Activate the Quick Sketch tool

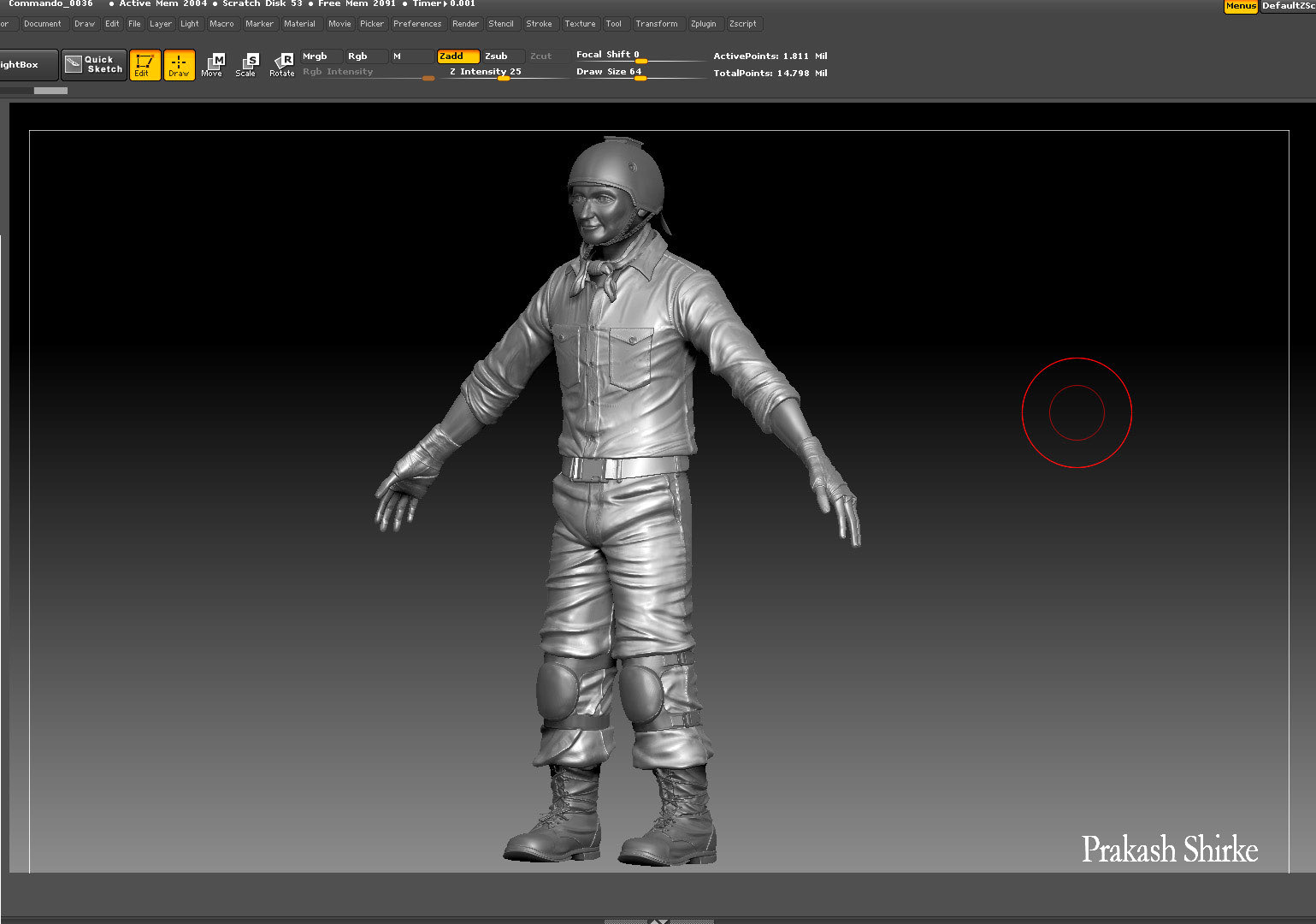pos(94,65)
